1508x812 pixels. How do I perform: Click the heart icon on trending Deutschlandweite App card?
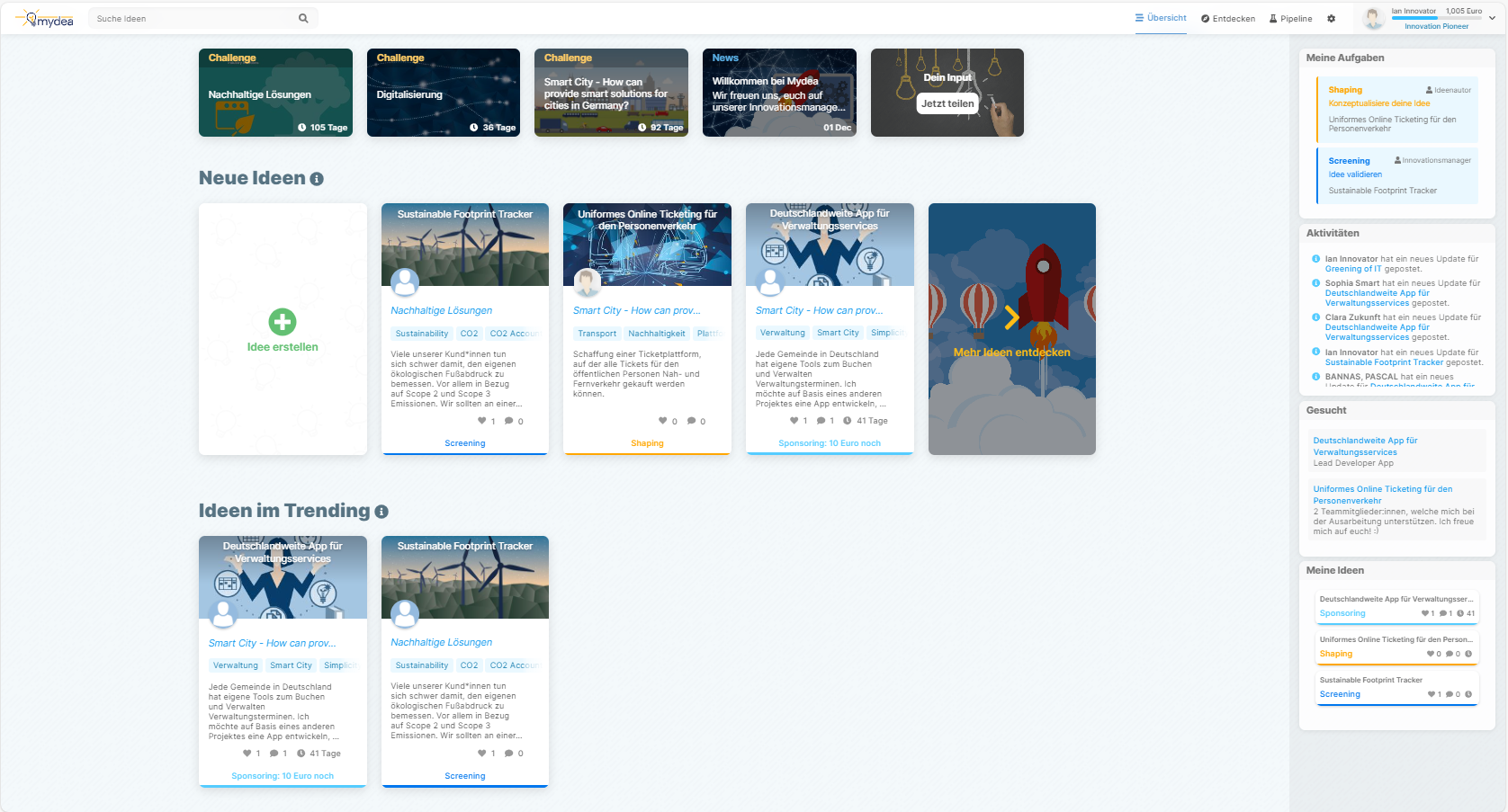(x=247, y=754)
